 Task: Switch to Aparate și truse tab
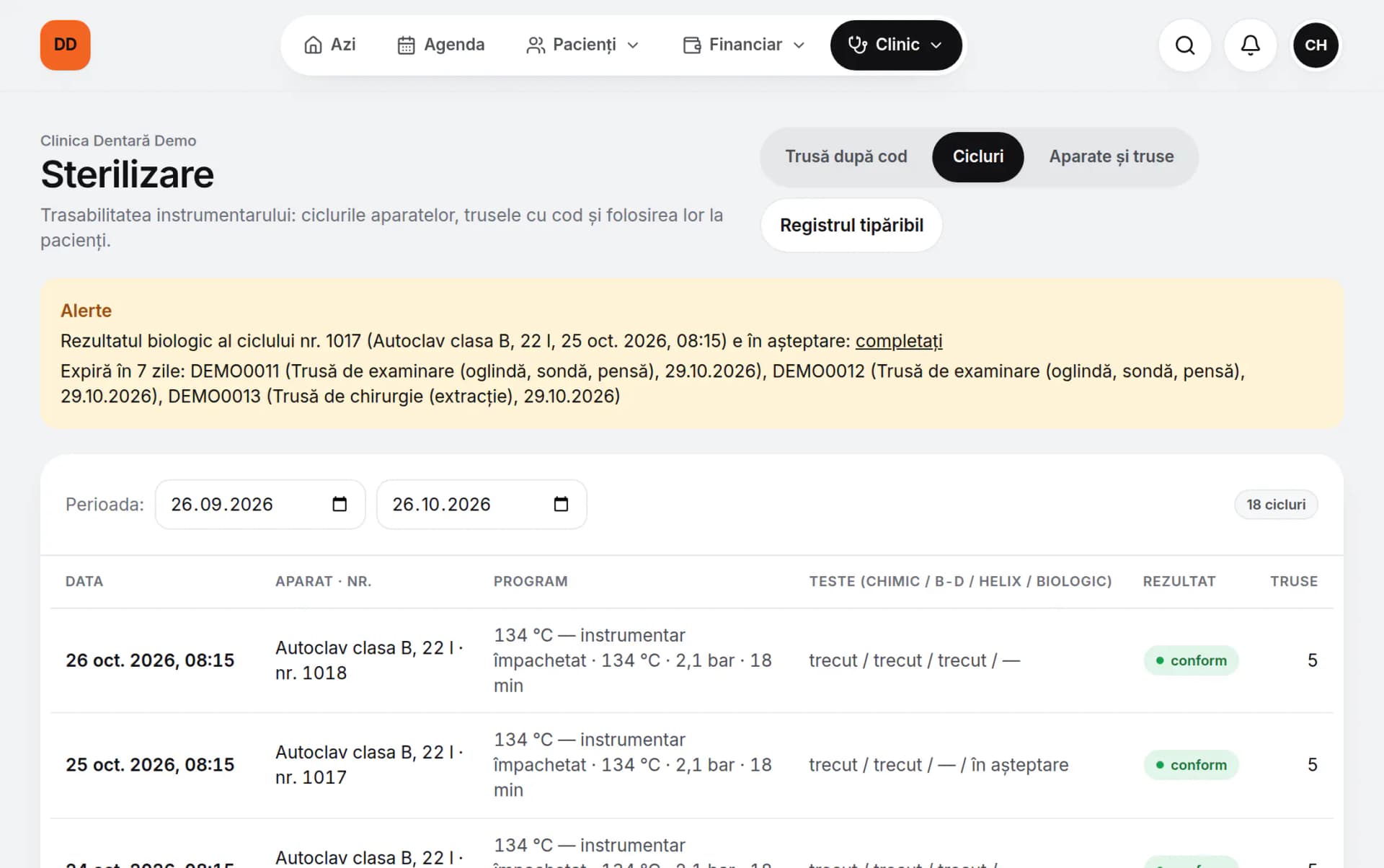(1111, 156)
